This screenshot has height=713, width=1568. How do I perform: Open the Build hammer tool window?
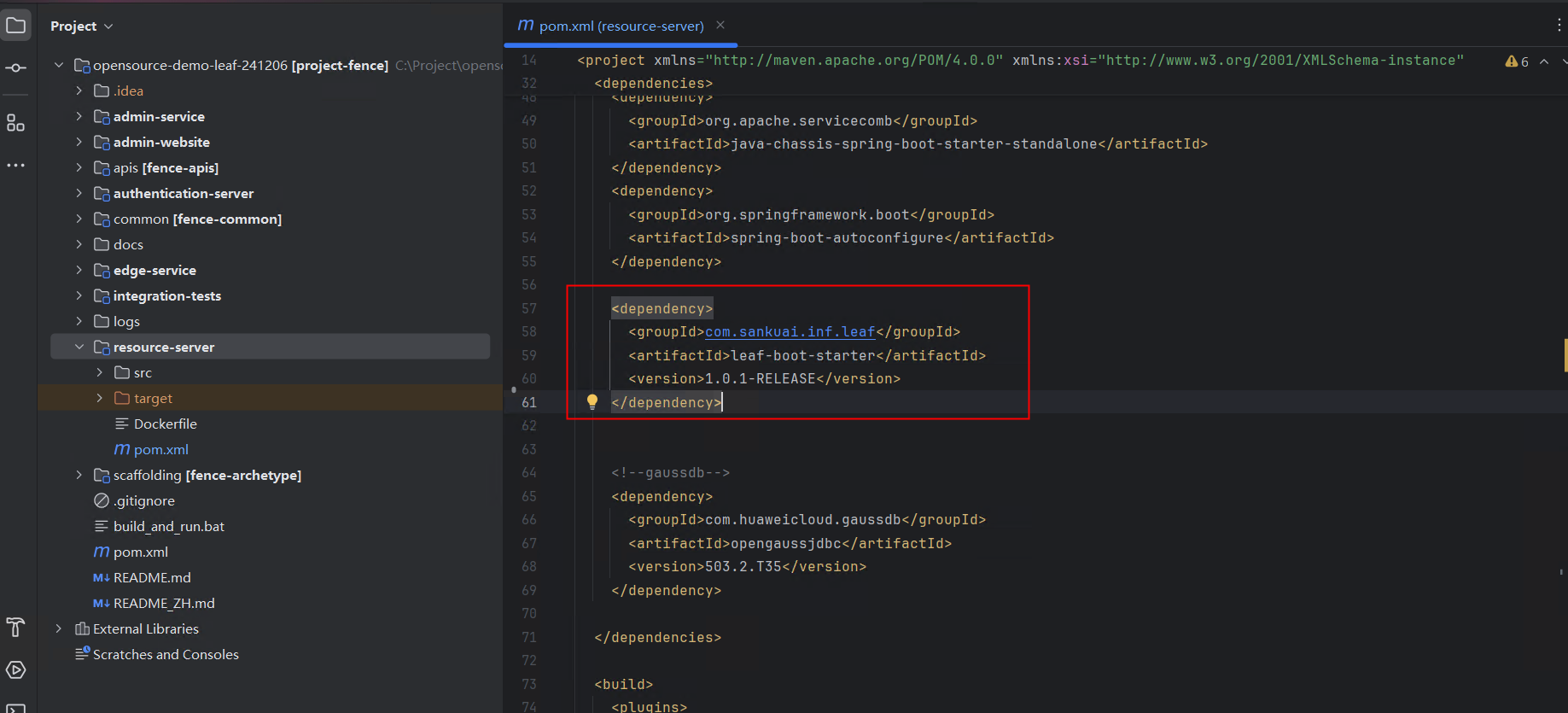click(16, 628)
